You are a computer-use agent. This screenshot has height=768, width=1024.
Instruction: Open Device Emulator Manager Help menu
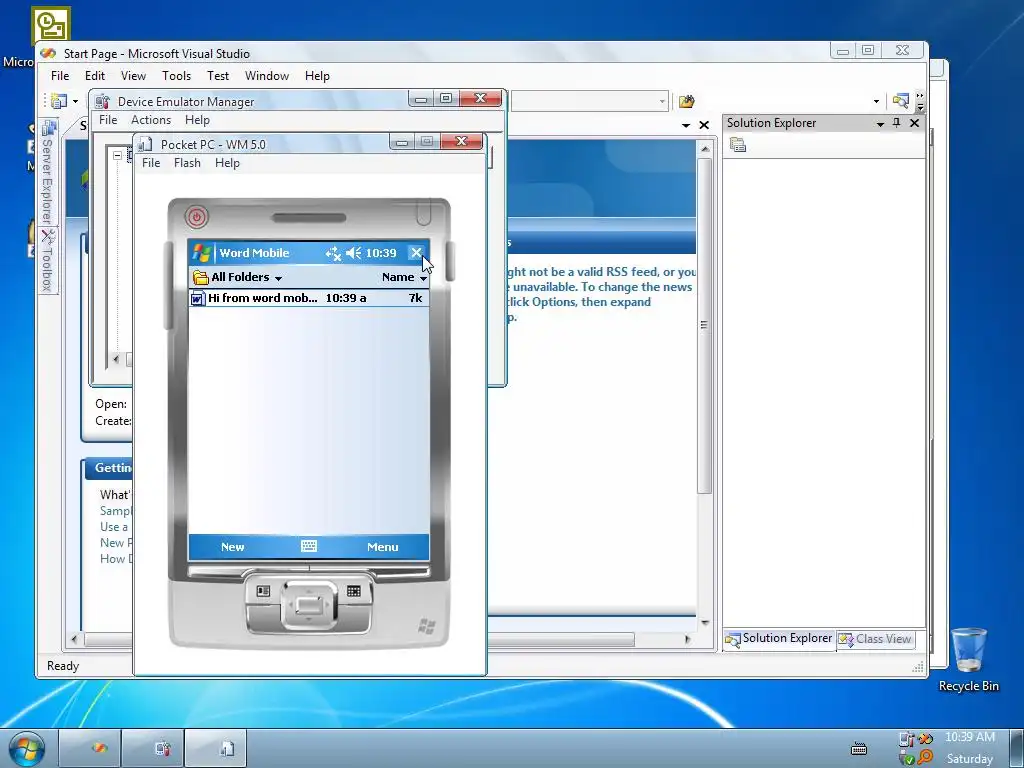[x=197, y=120]
